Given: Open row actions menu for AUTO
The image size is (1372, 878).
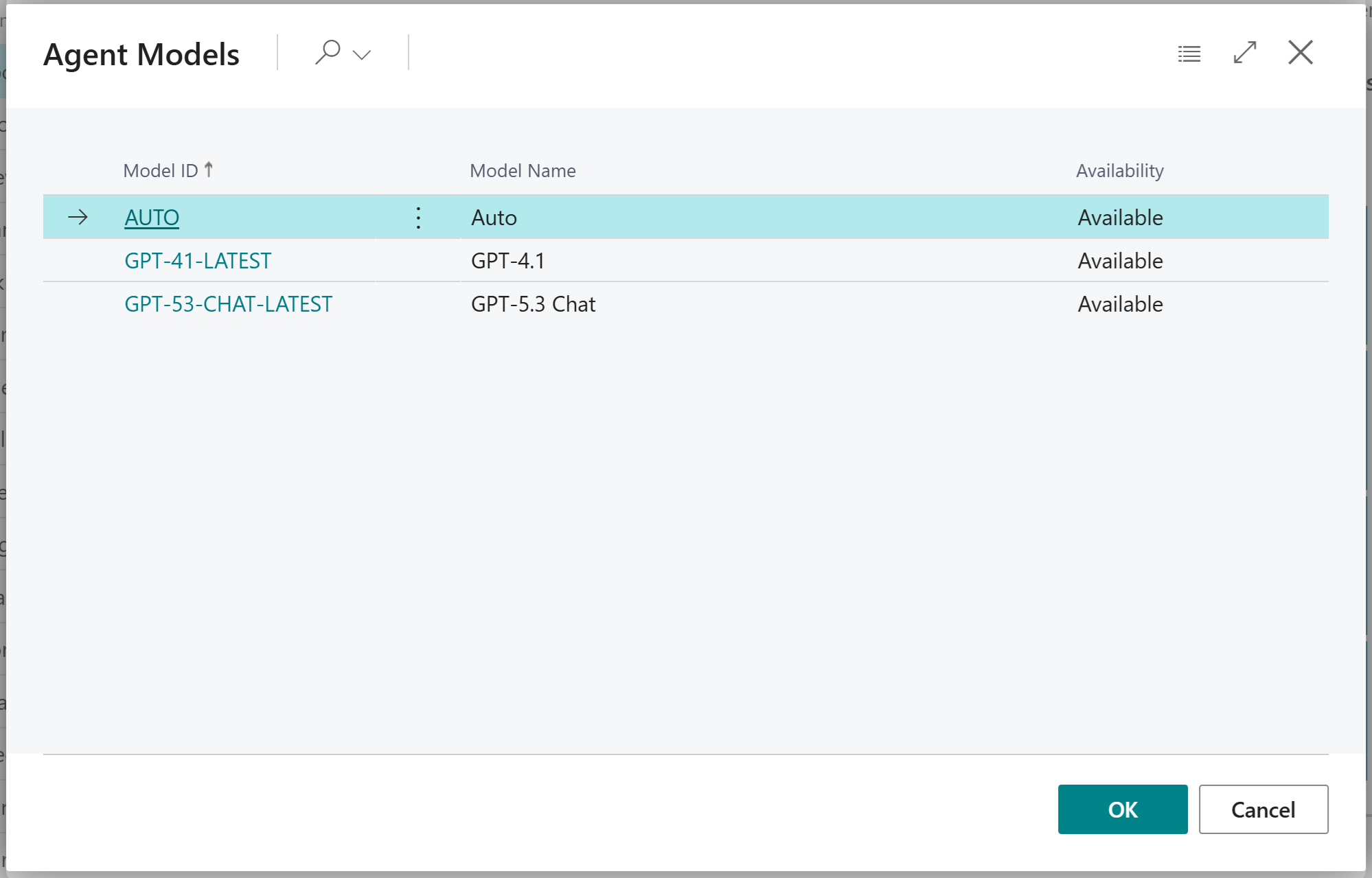Looking at the screenshot, I should tap(418, 218).
